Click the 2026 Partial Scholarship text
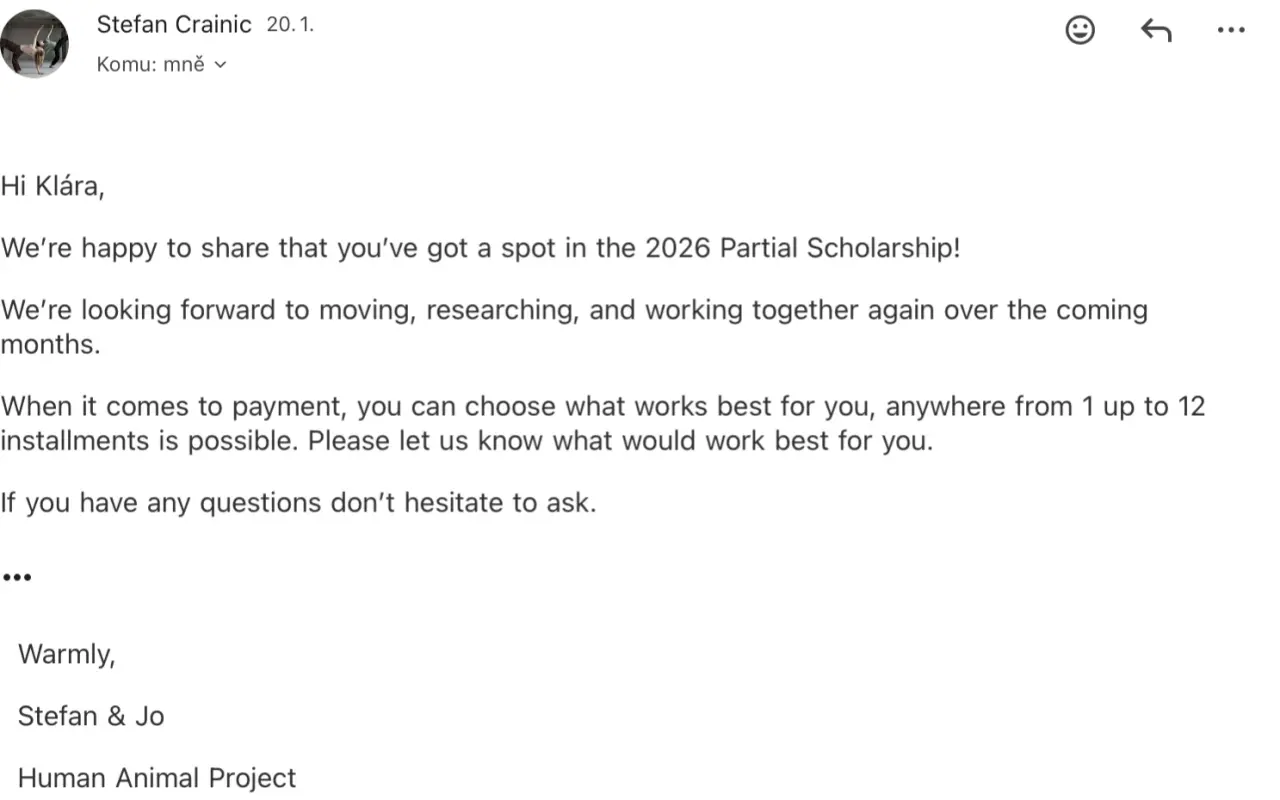Viewport: 1280px width, 800px height. 802,248
